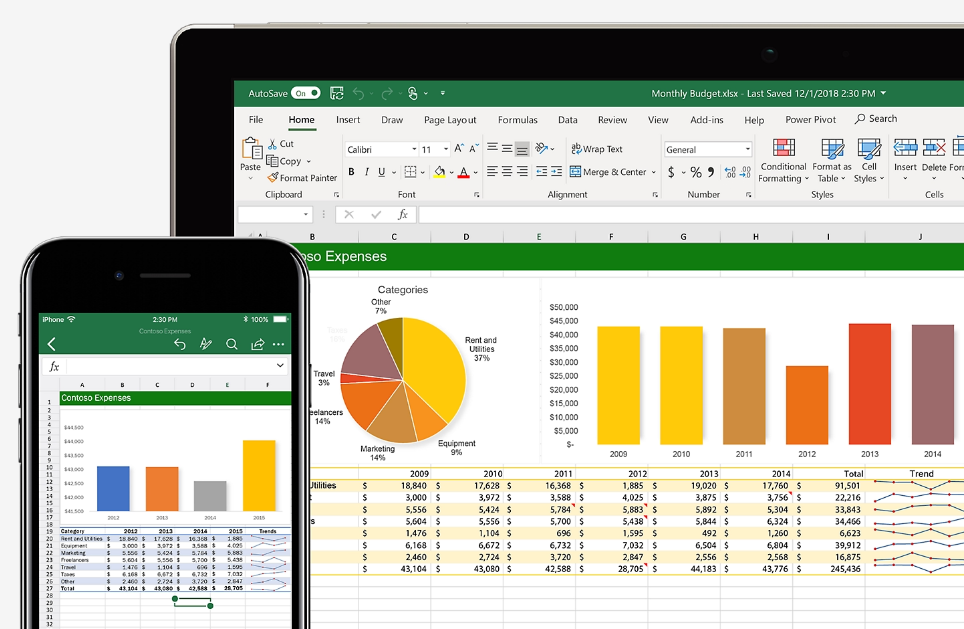
Task: Open Cell Styles gallery
Action: (869, 161)
